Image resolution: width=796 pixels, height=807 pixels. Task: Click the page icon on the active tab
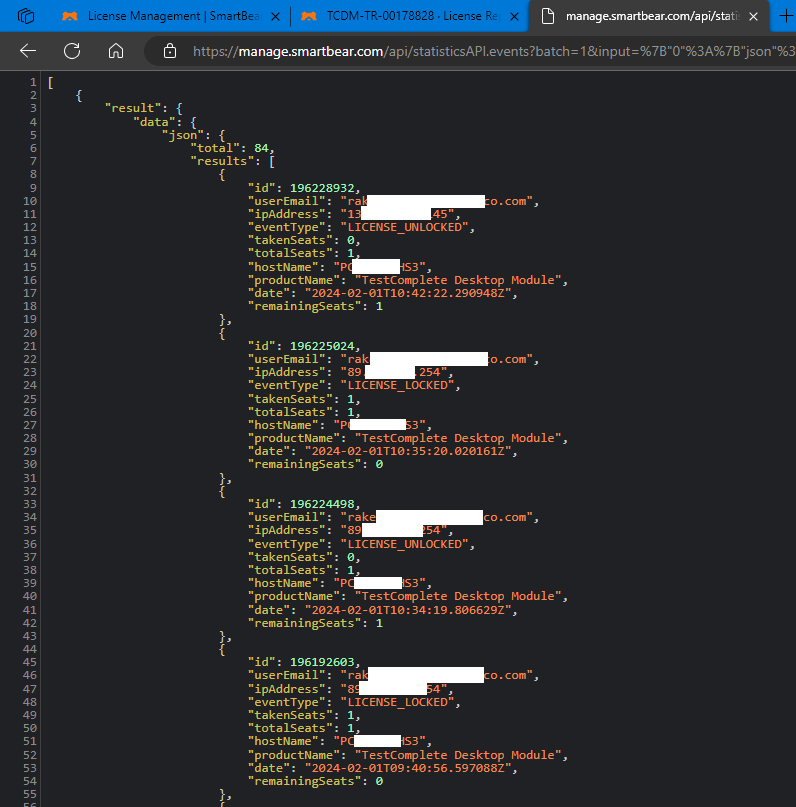(x=546, y=17)
